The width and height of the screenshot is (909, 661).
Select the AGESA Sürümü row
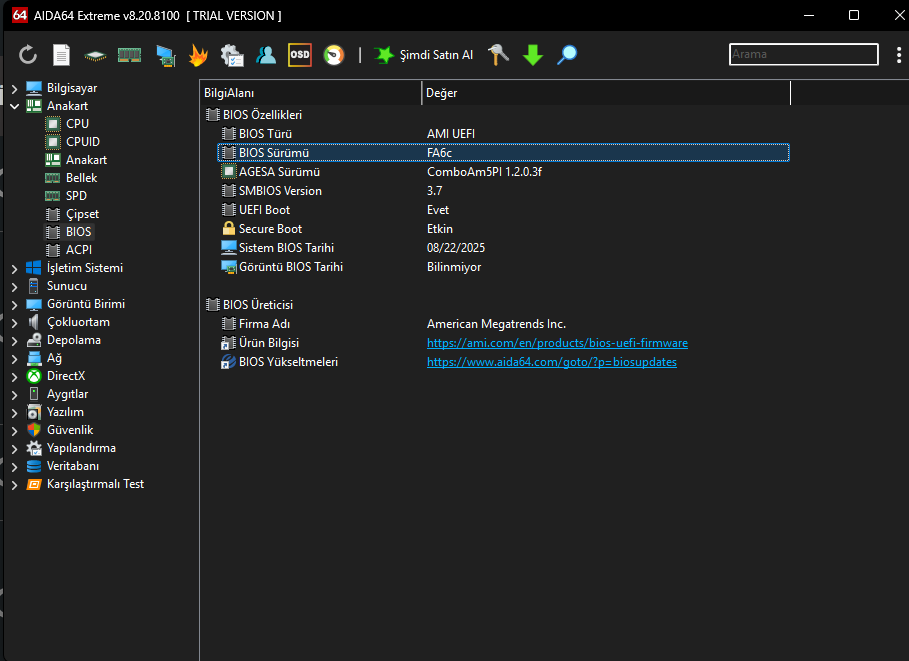coord(503,172)
